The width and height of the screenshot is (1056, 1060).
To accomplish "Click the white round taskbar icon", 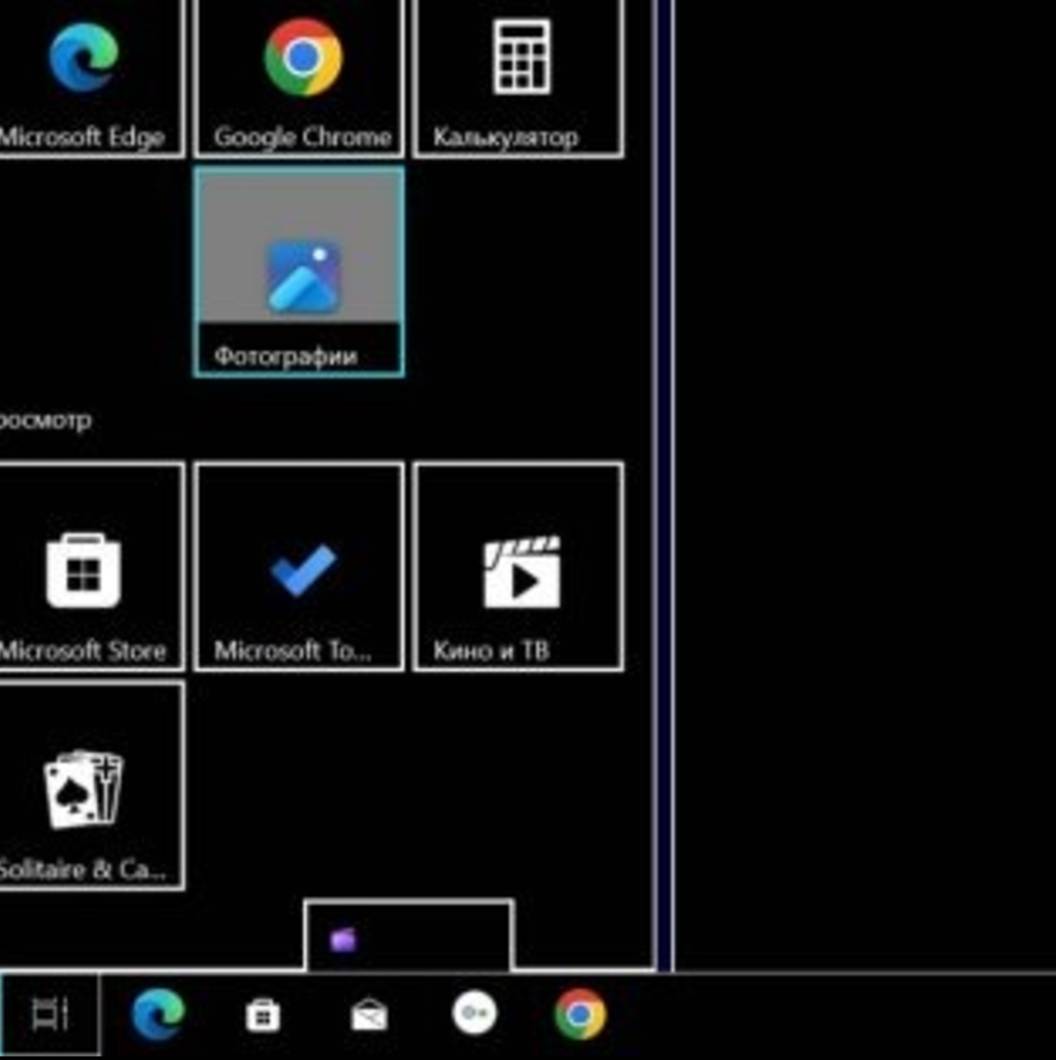I will [x=474, y=1013].
